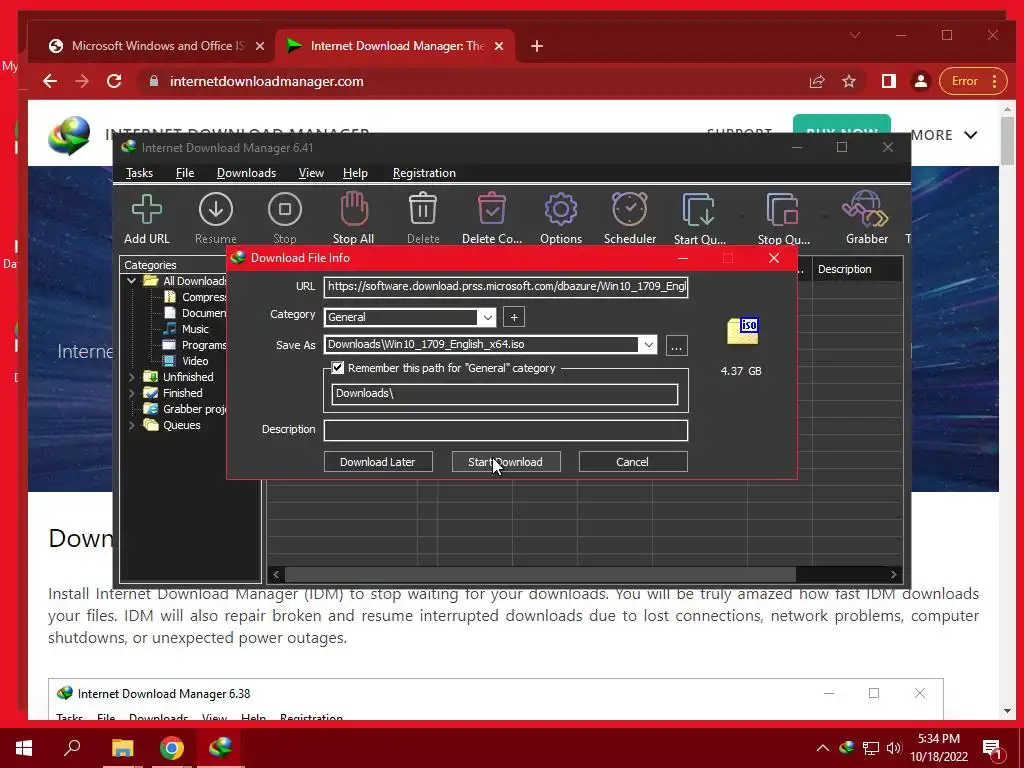Viewport: 1024px width, 768px height.
Task: Click the browse folder ellipsis button
Action: tap(677, 345)
